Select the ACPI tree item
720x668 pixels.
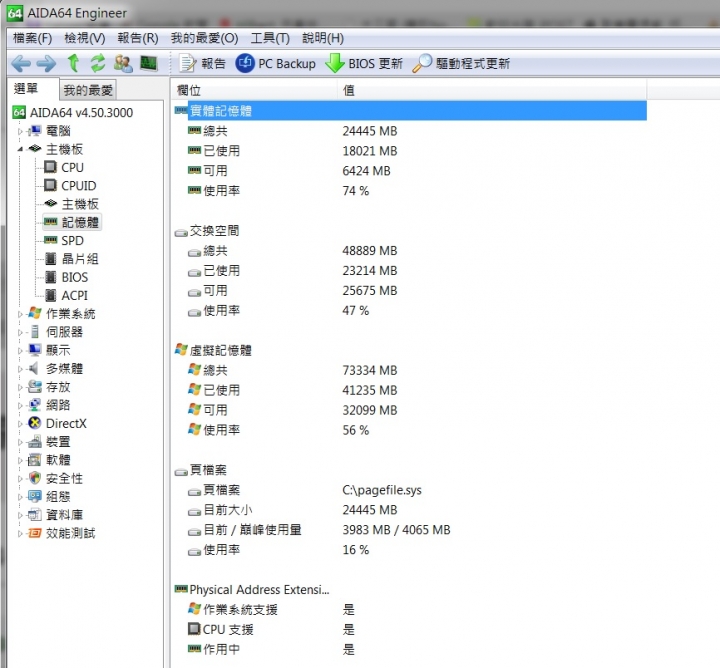[x=74, y=296]
